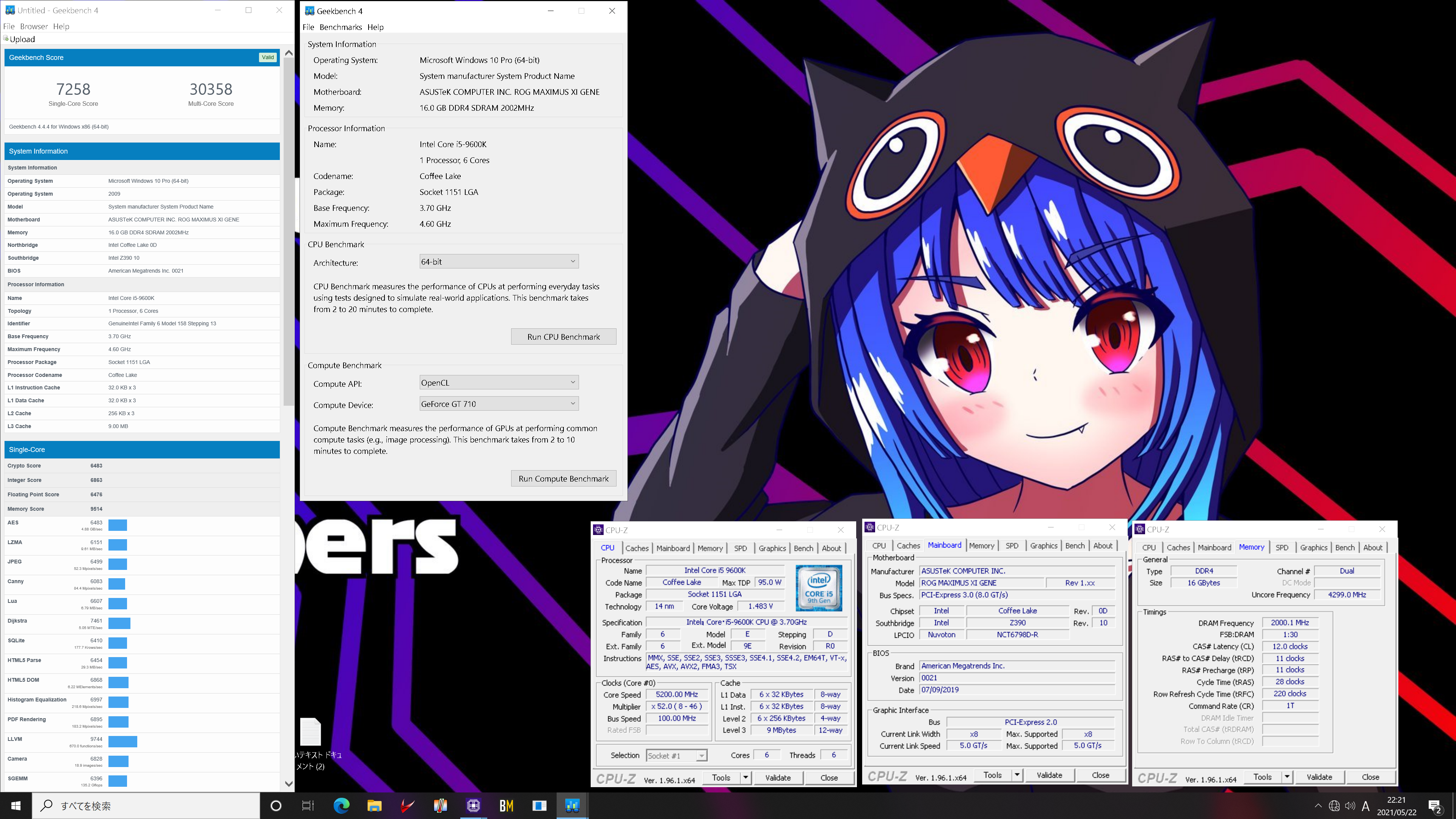1456x819 pixels.
Task: Open File Explorer from taskbar
Action: pos(374,805)
